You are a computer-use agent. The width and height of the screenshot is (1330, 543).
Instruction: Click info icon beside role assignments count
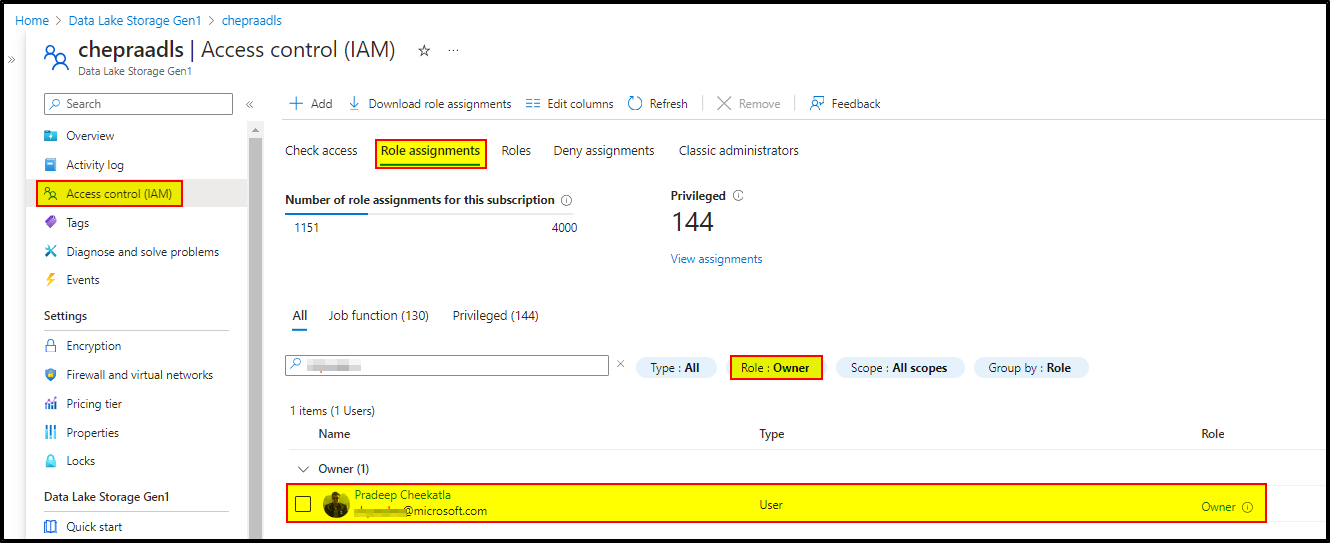pos(567,200)
